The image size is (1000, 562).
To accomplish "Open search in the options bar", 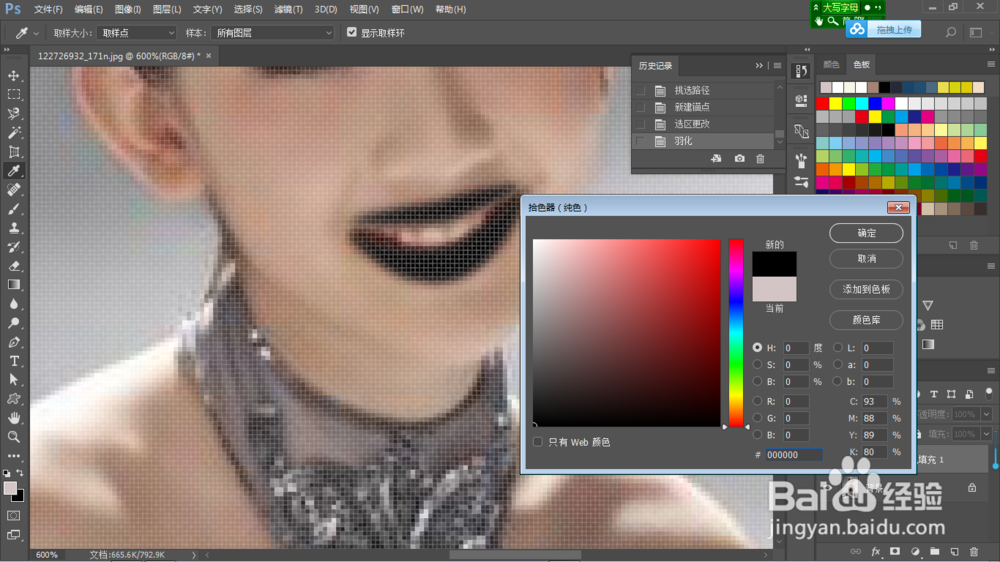I will click(x=950, y=32).
